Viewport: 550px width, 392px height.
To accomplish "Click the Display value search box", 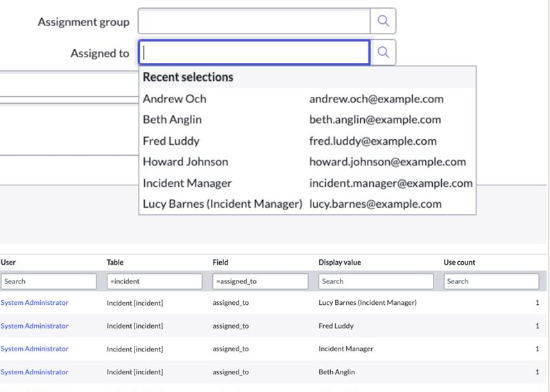I will point(376,281).
